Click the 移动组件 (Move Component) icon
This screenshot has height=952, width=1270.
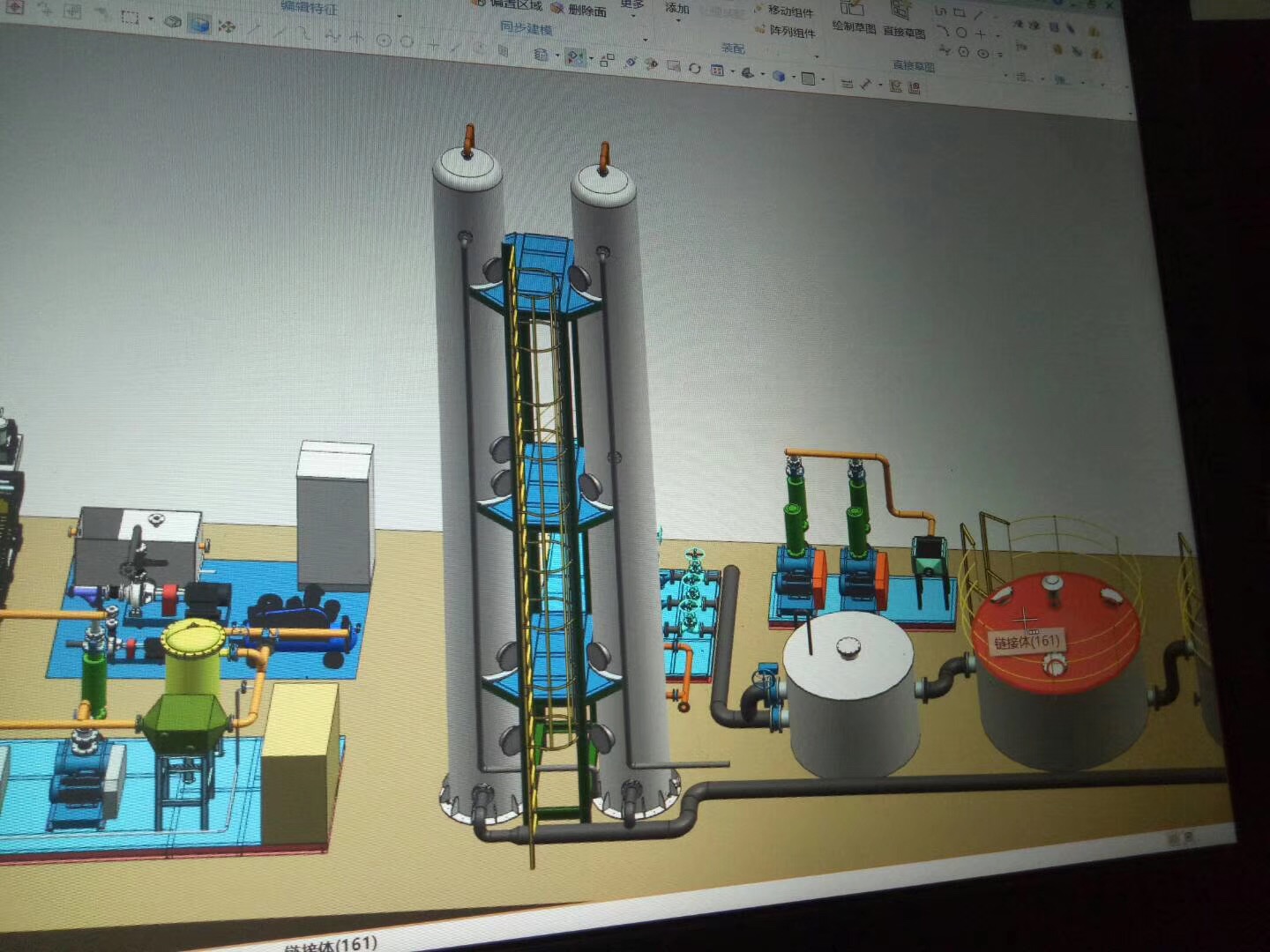(758, 11)
